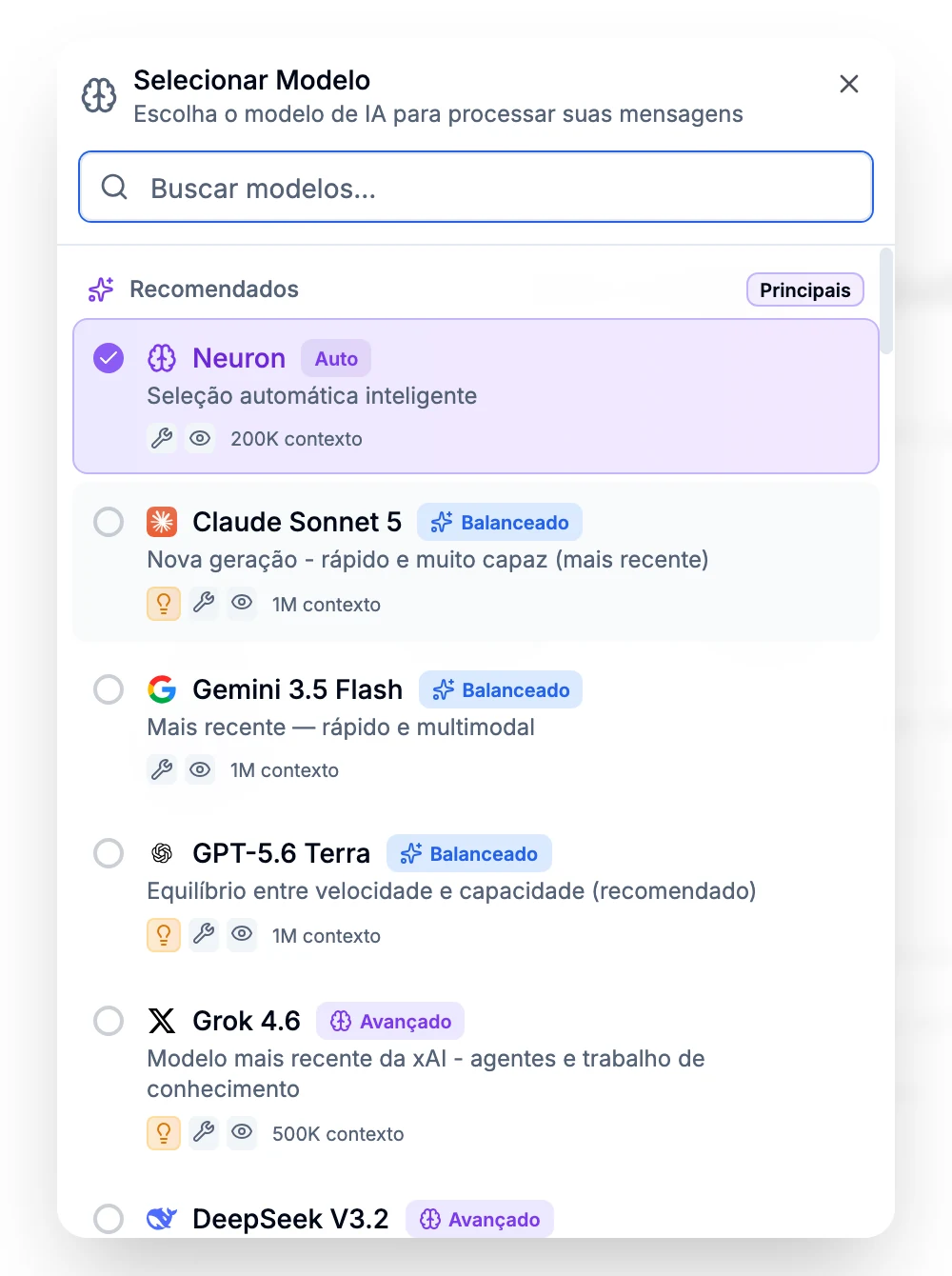Click the sparkle icon beside Recomendados
Screen dimensions: 952x1276
click(x=101, y=289)
